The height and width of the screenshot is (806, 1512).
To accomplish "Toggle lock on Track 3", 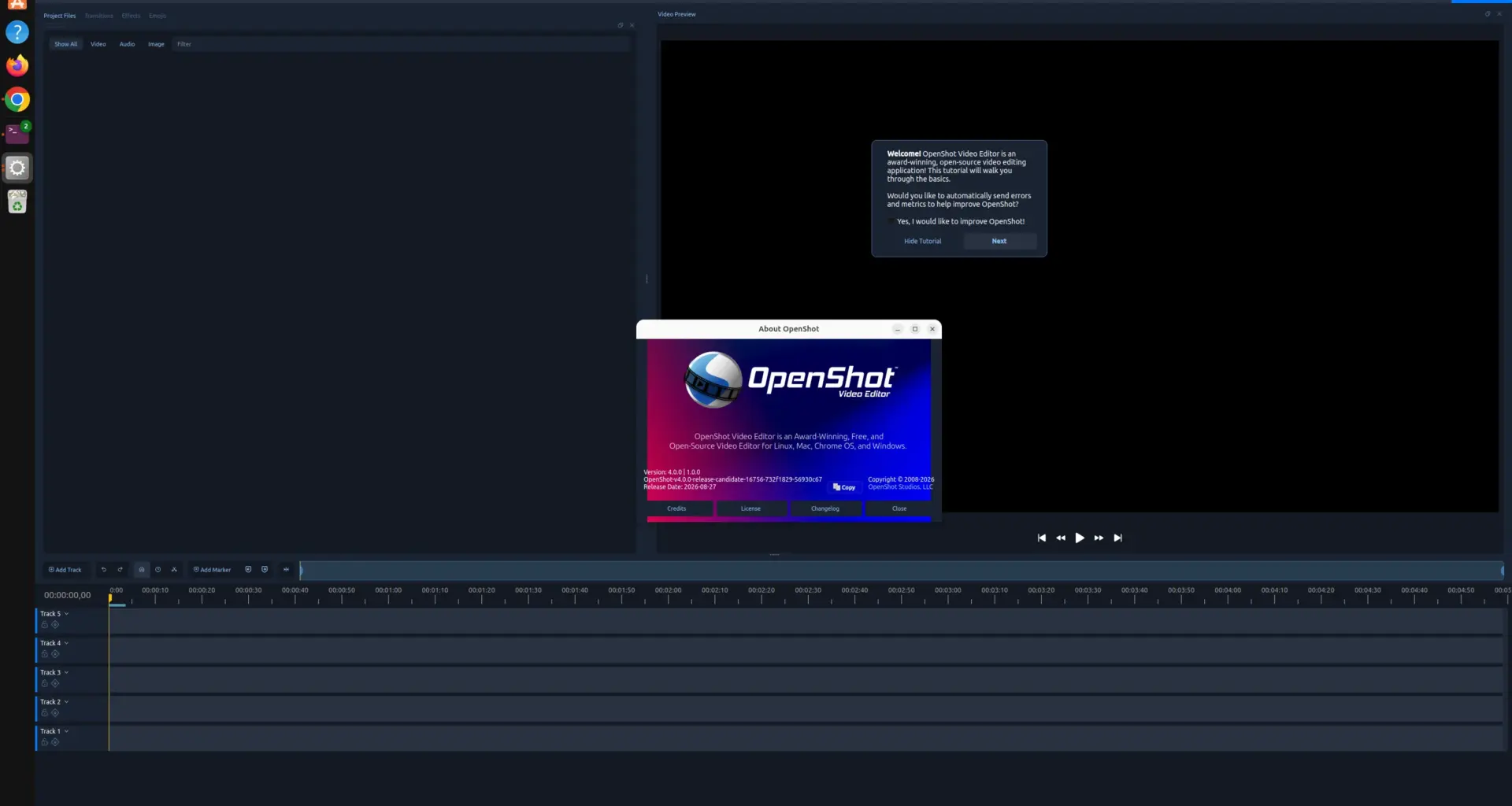I will coord(45,683).
